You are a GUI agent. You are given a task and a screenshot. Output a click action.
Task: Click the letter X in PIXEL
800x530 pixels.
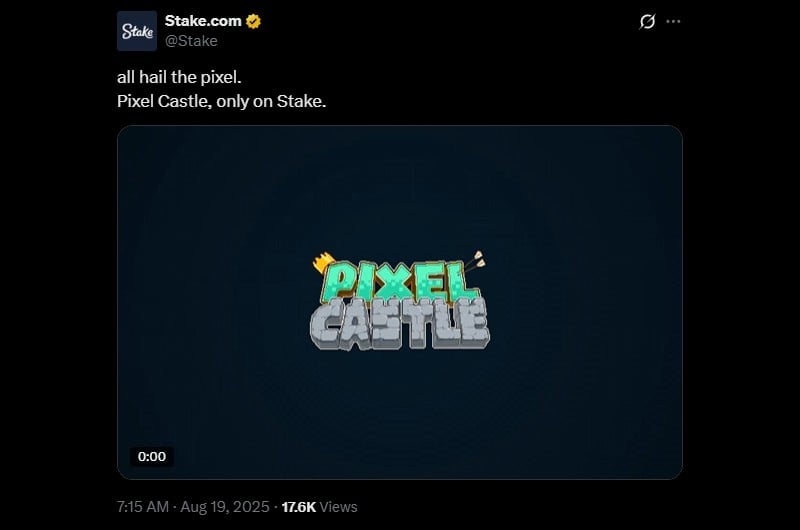click(x=393, y=283)
